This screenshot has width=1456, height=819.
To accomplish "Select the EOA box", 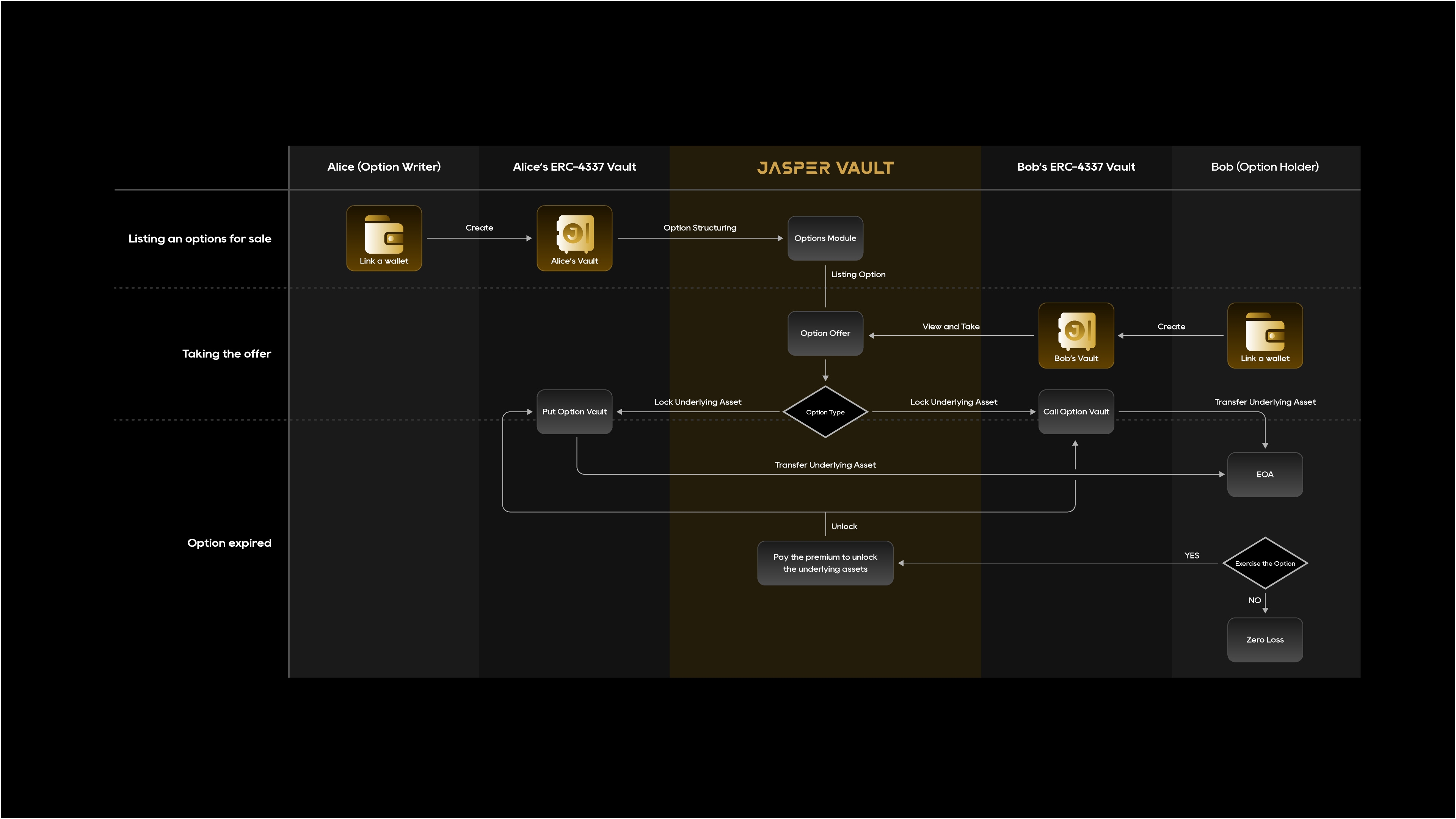I will 1265,474.
